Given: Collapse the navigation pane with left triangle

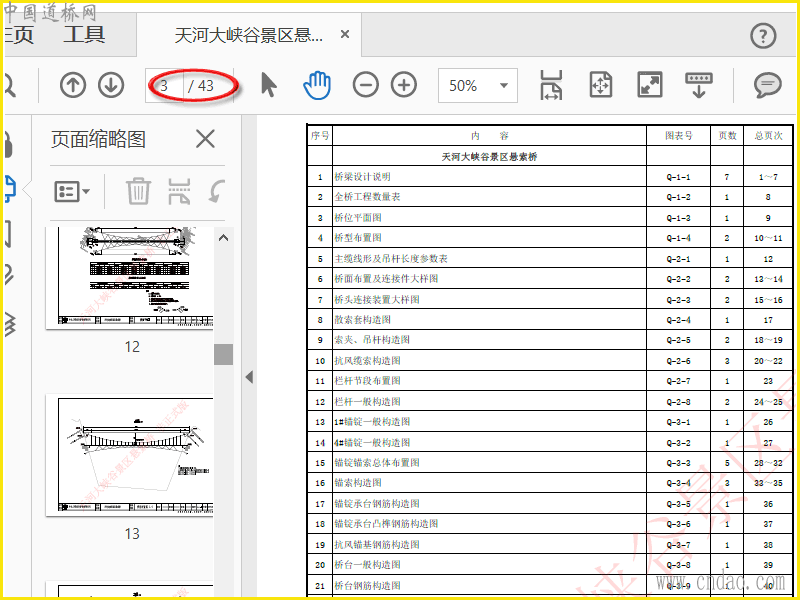Looking at the screenshot, I should (249, 378).
